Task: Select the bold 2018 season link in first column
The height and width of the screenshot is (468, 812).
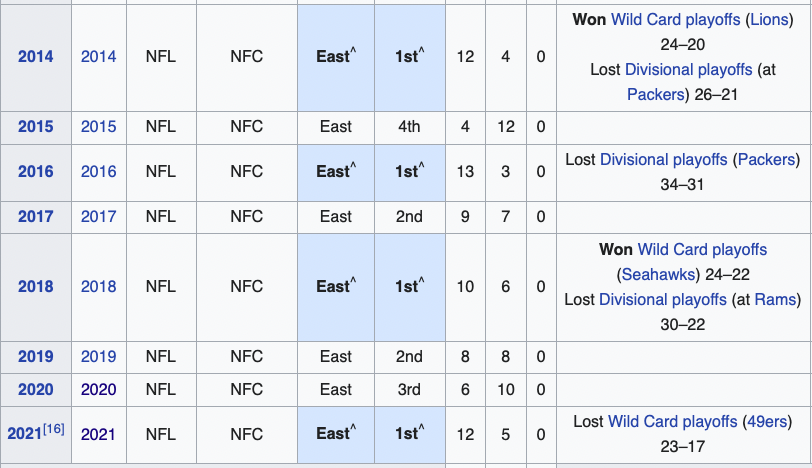Action: 36,286
